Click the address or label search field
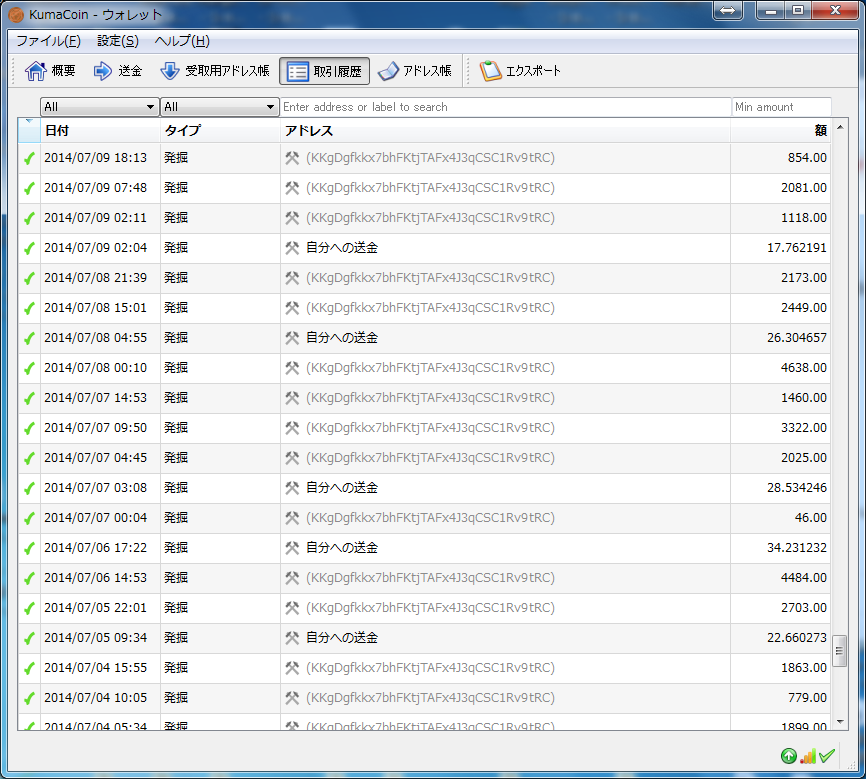 click(x=505, y=107)
